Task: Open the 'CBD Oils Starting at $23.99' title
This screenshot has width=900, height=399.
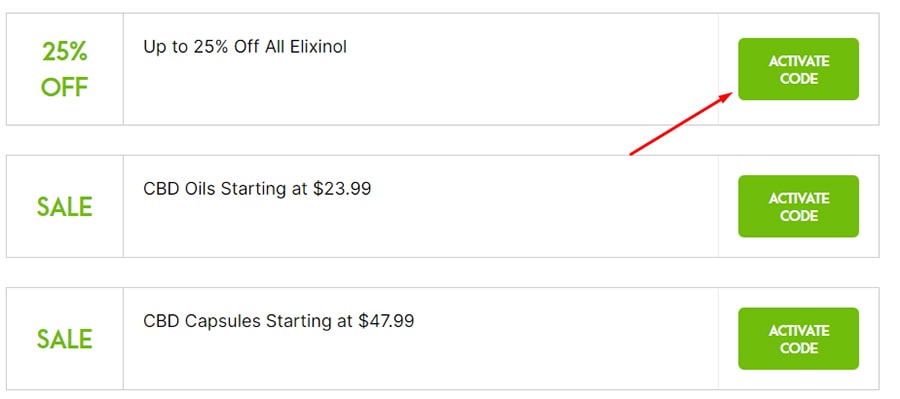Action: tap(257, 188)
